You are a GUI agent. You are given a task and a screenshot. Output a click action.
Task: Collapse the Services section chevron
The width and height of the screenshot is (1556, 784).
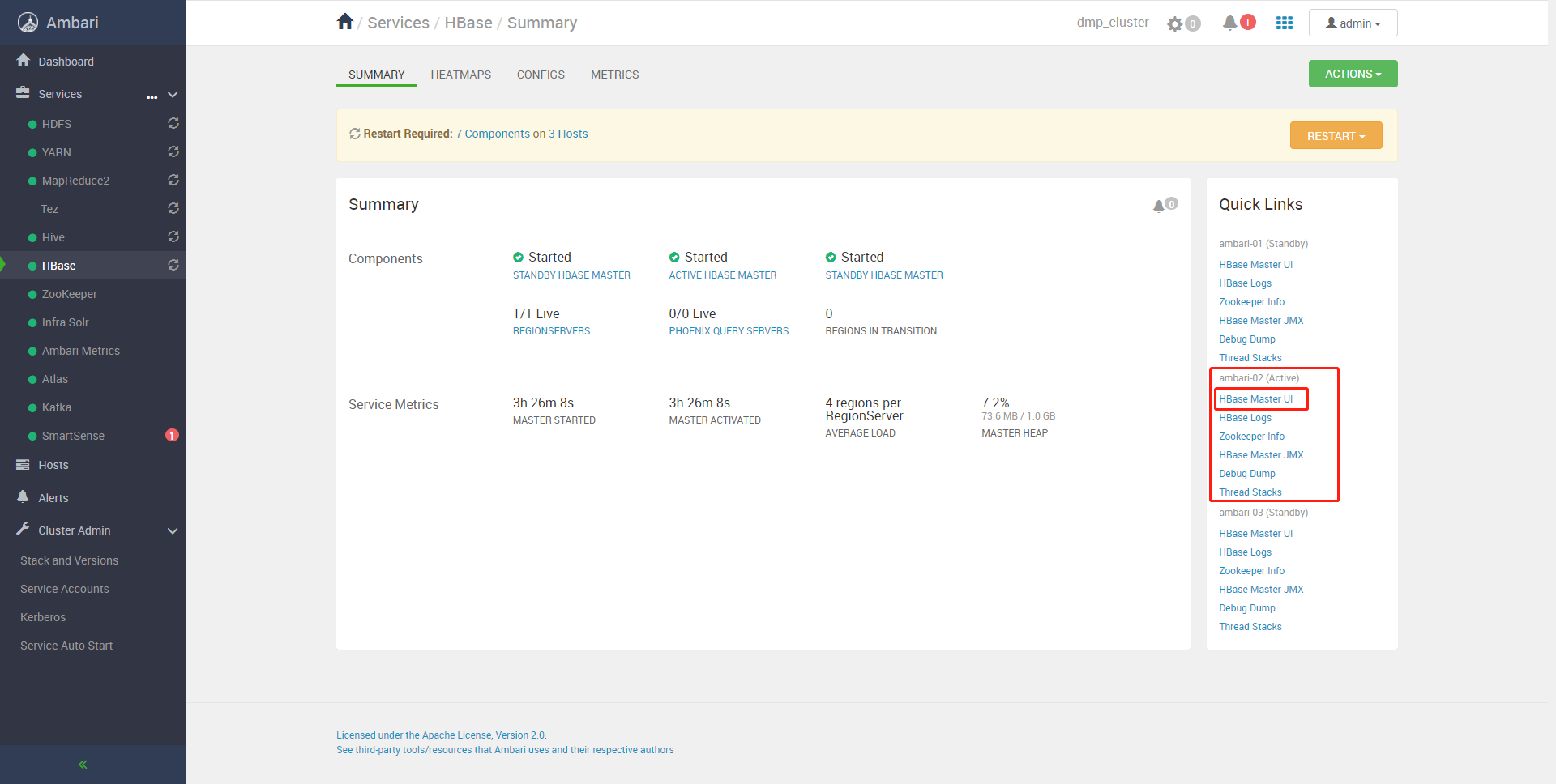click(173, 95)
